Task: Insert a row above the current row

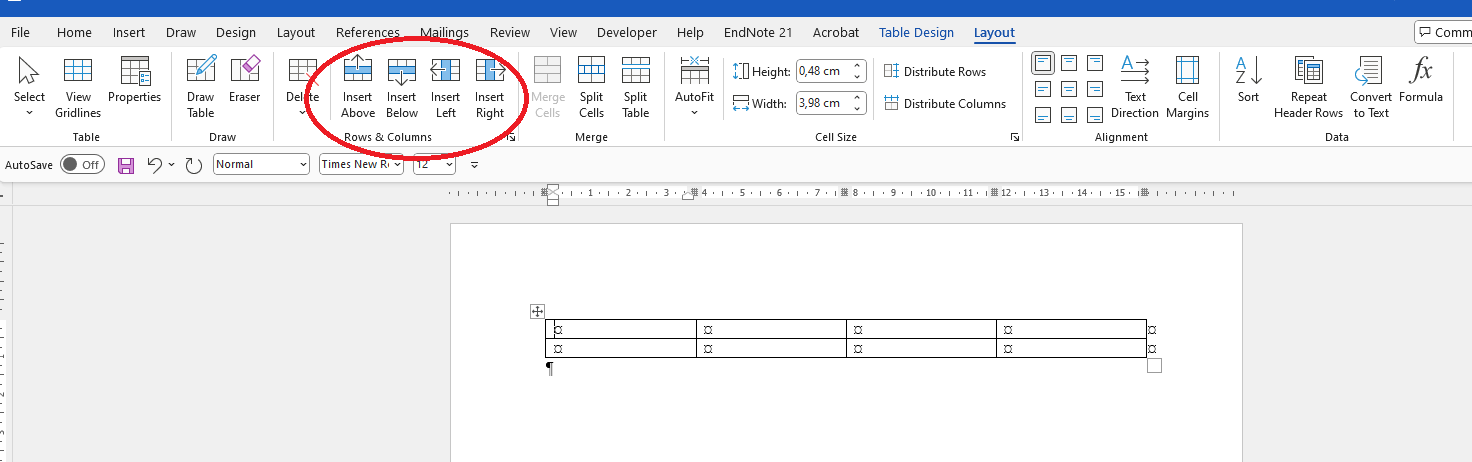Action: coord(358,87)
